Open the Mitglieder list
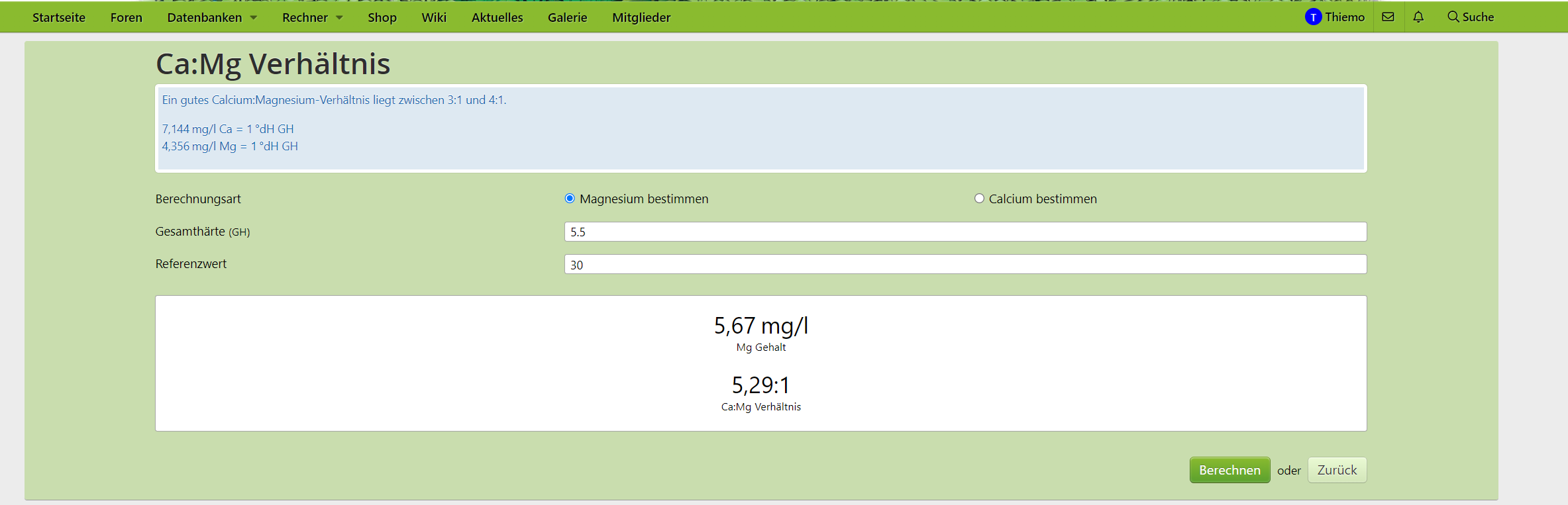 coord(641,18)
